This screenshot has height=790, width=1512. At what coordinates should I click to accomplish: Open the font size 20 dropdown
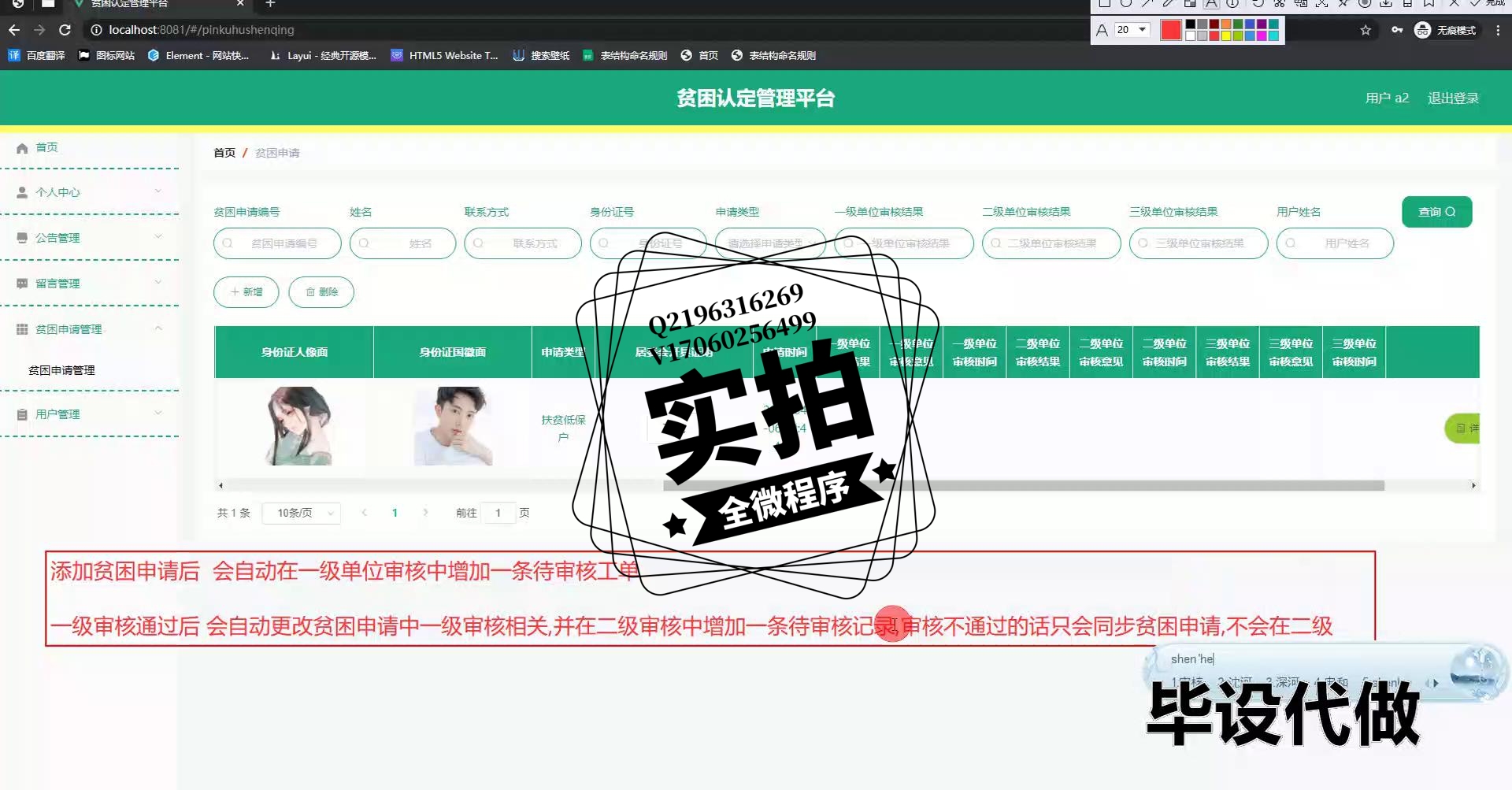(1132, 30)
